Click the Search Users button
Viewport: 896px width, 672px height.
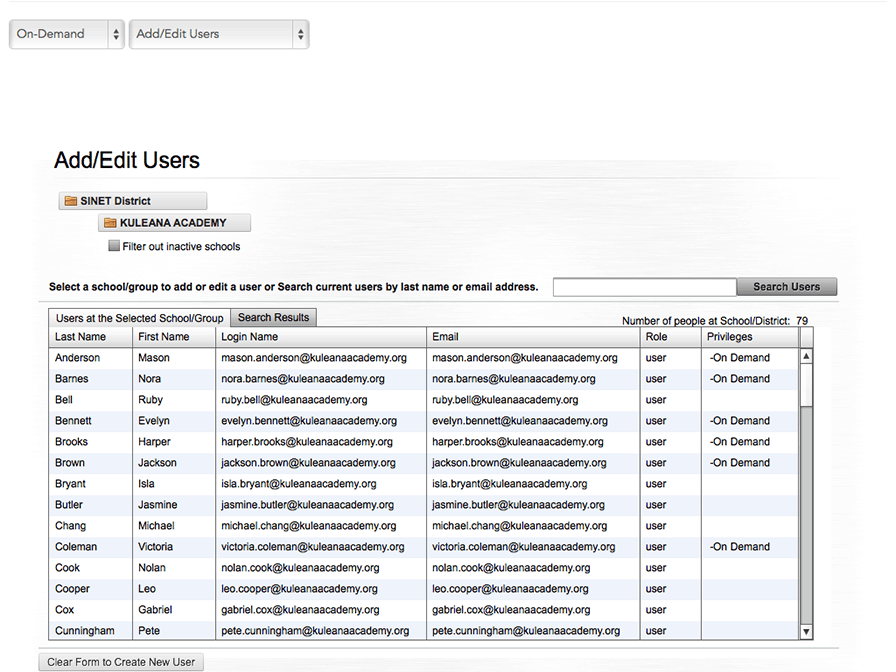pyautogui.click(x=786, y=287)
